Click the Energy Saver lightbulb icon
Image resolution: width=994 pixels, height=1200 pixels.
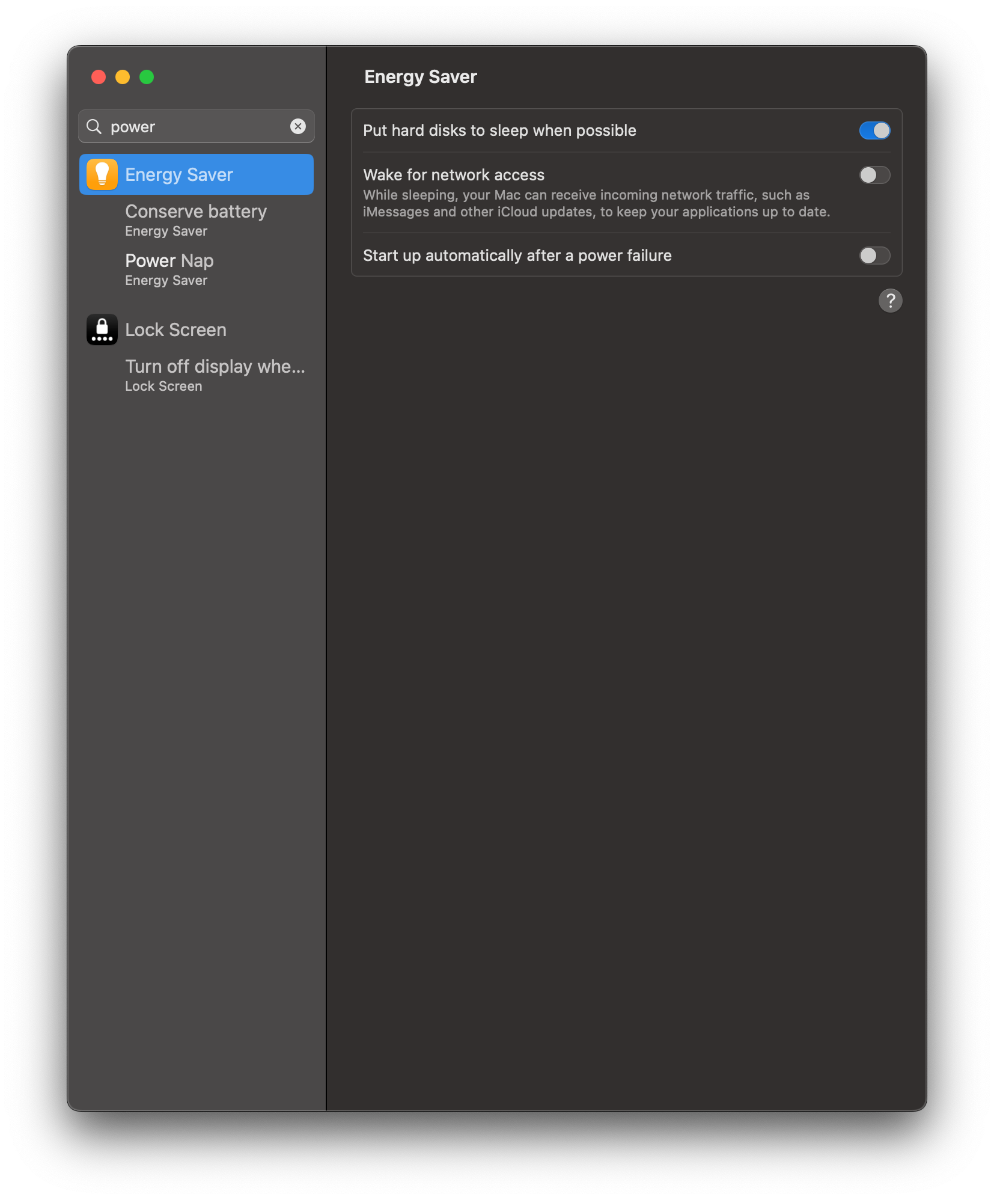[x=102, y=174]
